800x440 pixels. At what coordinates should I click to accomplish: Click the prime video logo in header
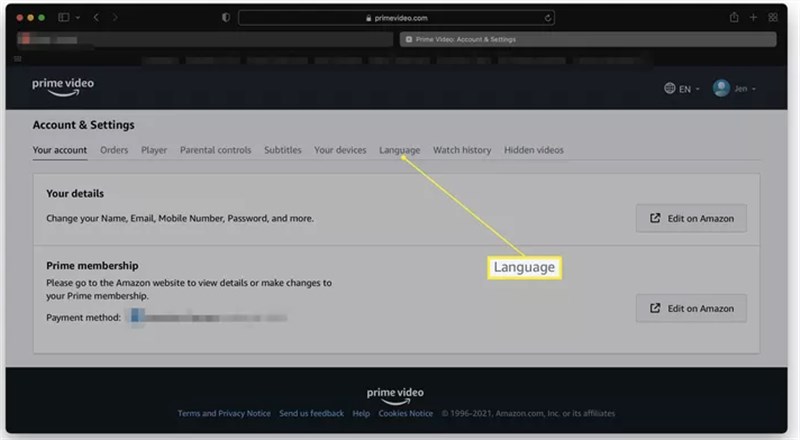click(x=63, y=87)
